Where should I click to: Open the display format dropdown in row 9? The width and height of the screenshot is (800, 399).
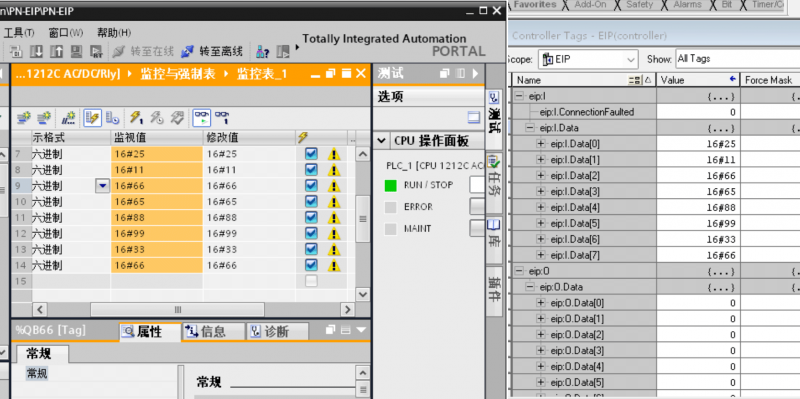pos(103,186)
